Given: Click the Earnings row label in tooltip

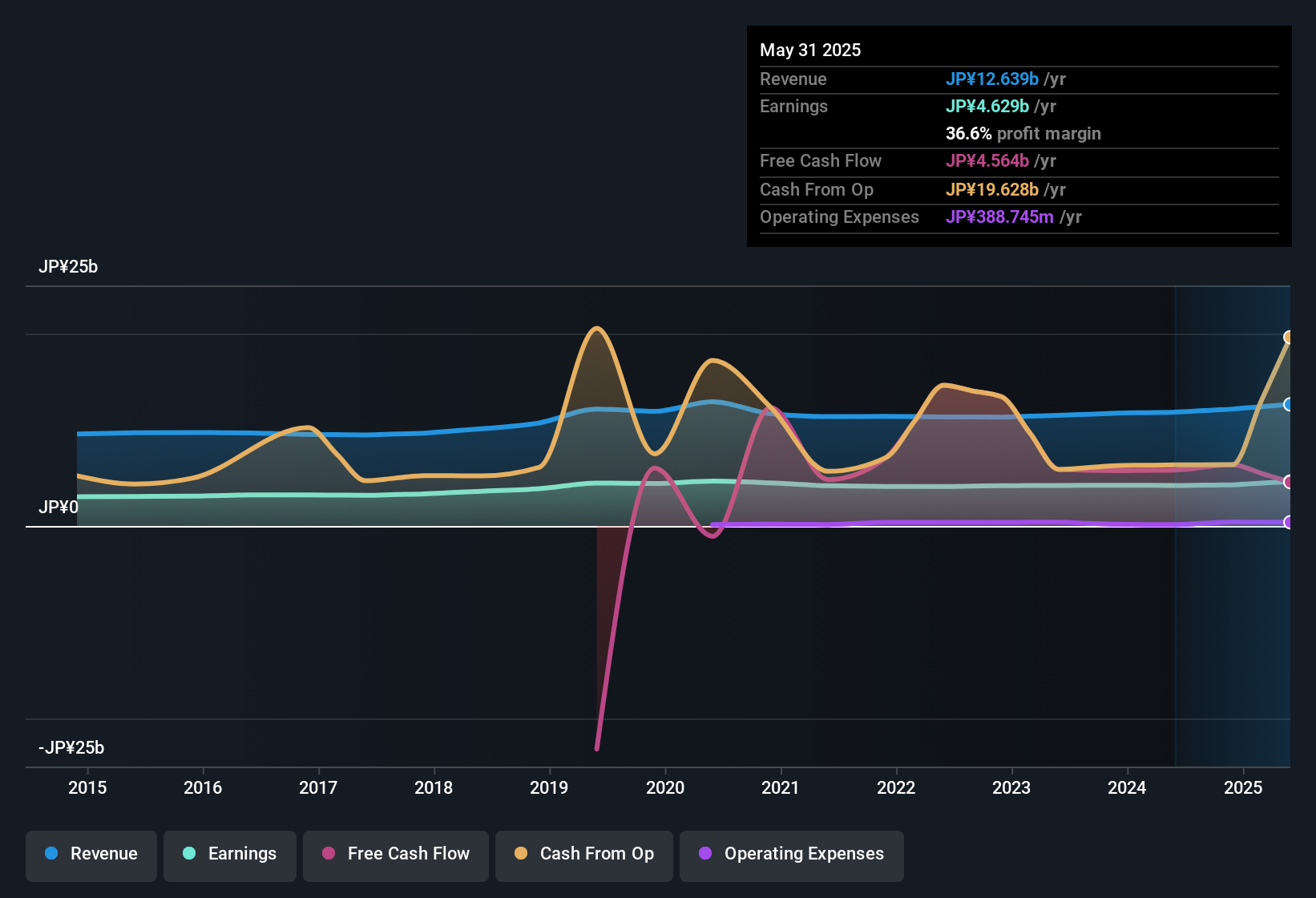Looking at the screenshot, I should [x=793, y=106].
